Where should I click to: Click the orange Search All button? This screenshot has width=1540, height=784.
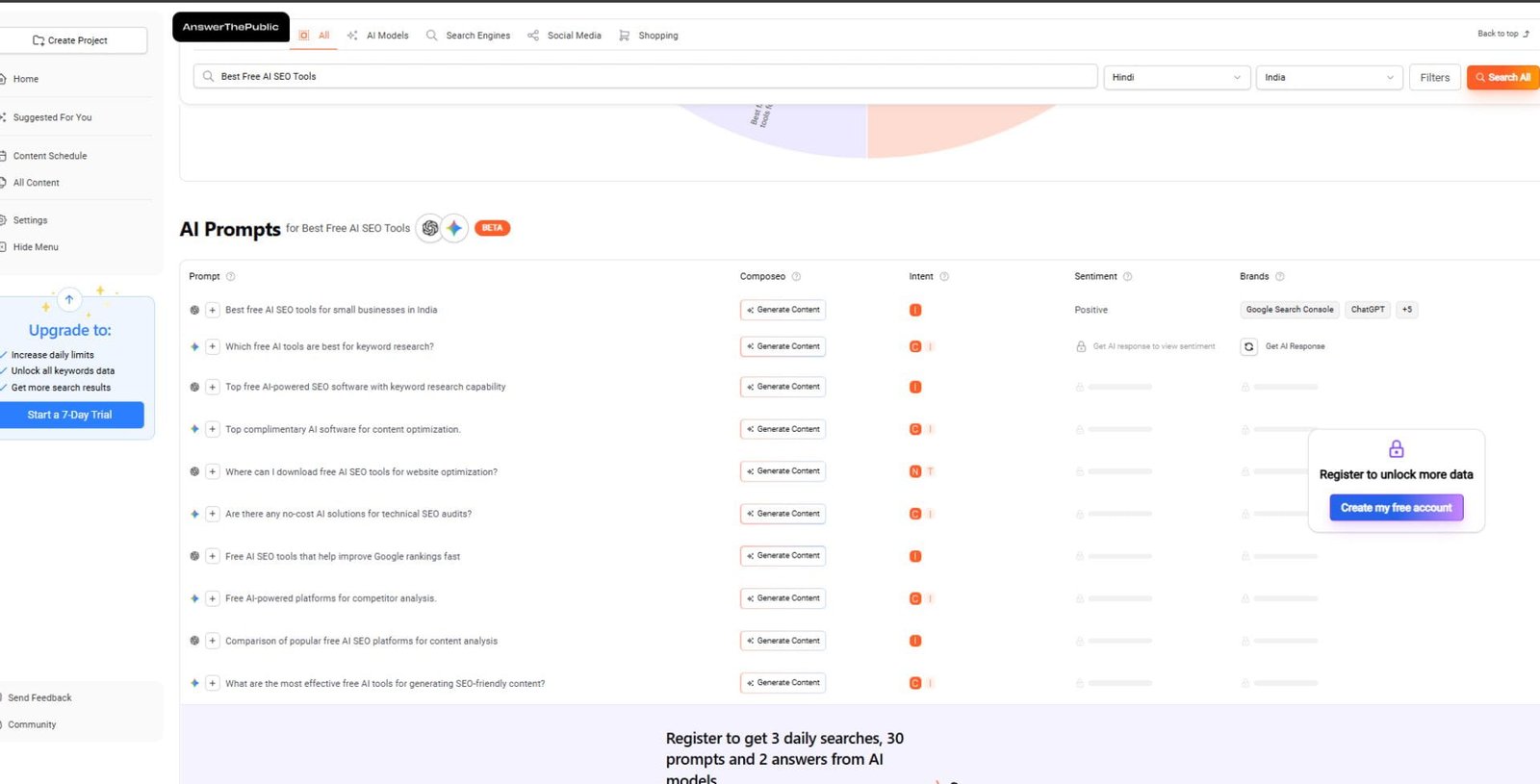pos(1502,77)
